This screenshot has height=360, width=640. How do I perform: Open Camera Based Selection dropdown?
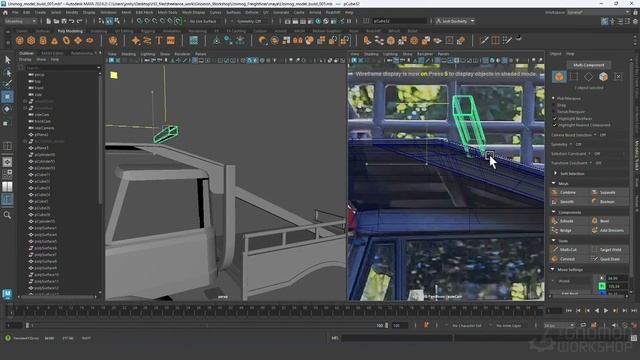[595, 135]
